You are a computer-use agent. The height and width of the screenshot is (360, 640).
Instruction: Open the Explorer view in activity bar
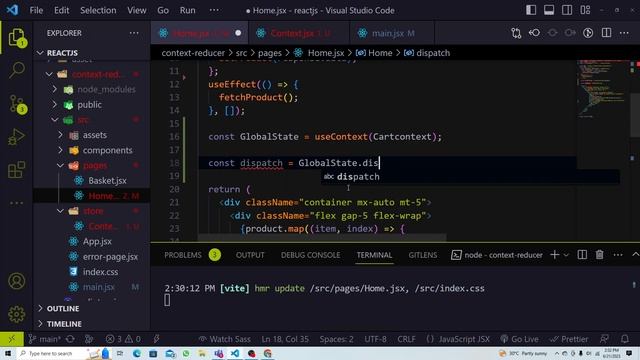17,38
